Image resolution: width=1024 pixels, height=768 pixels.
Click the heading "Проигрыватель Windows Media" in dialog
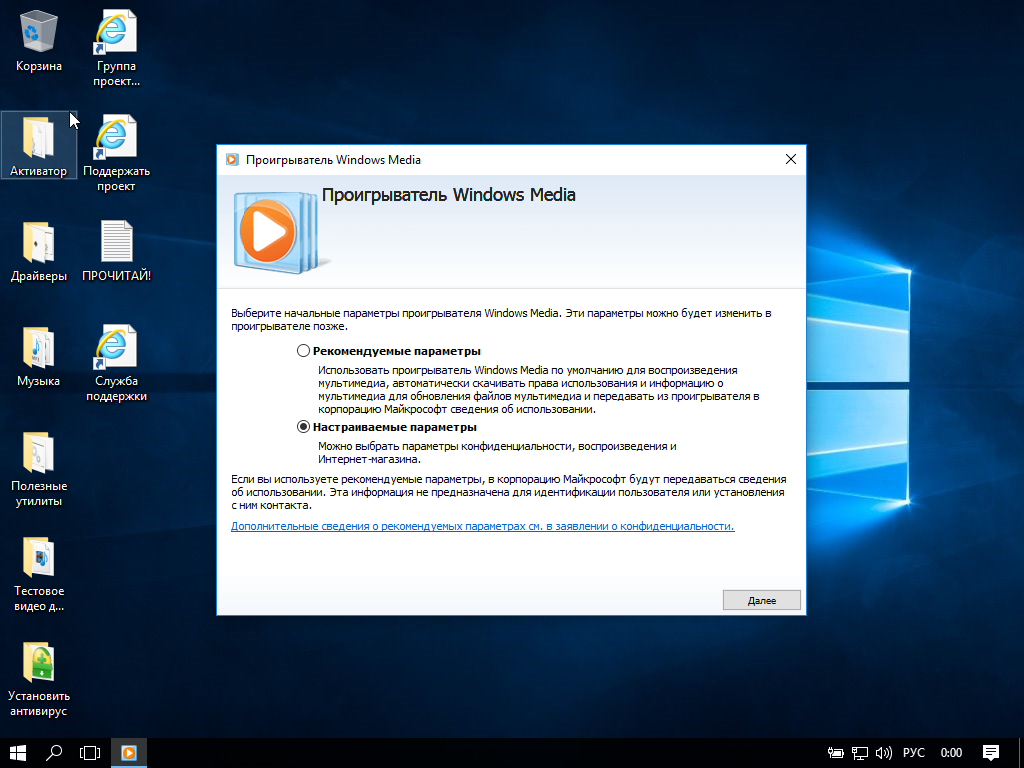(x=449, y=195)
